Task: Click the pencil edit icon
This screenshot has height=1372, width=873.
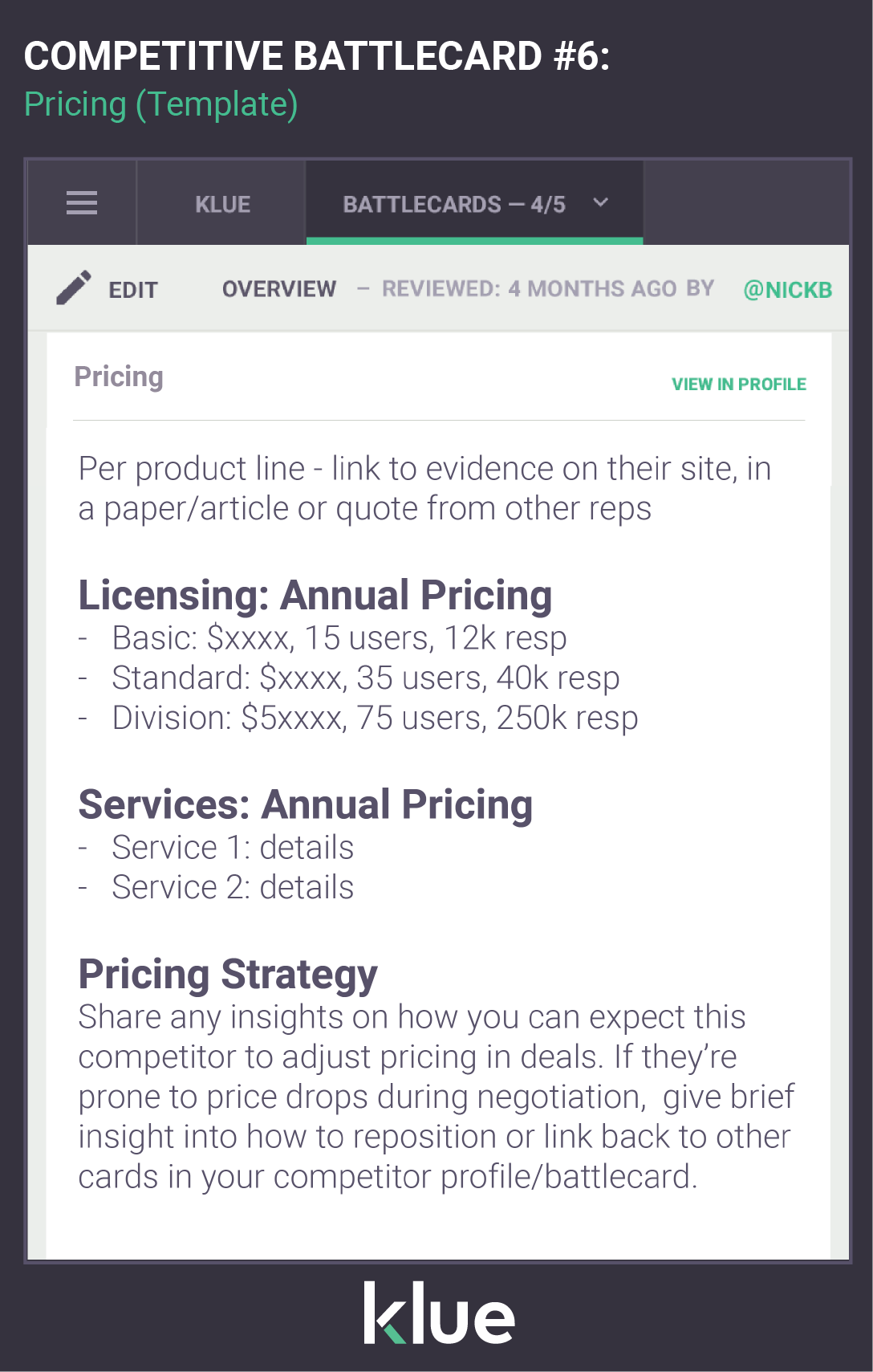Action: (x=74, y=288)
